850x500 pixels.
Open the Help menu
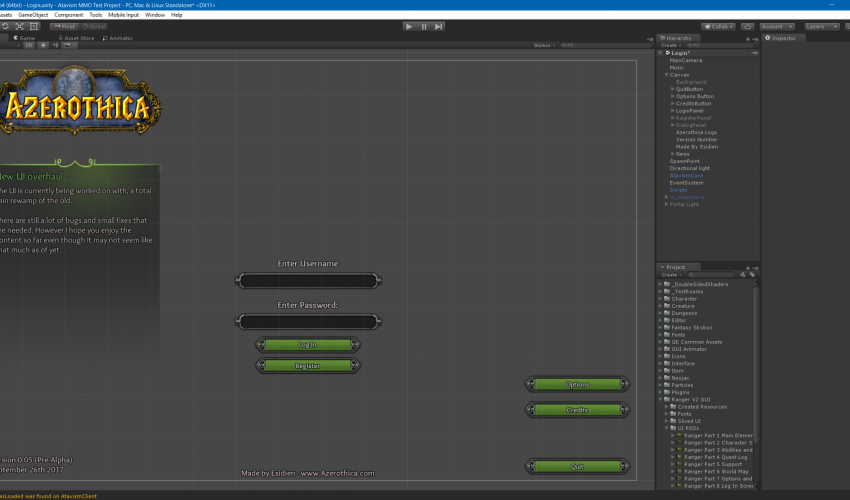(x=177, y=15)
